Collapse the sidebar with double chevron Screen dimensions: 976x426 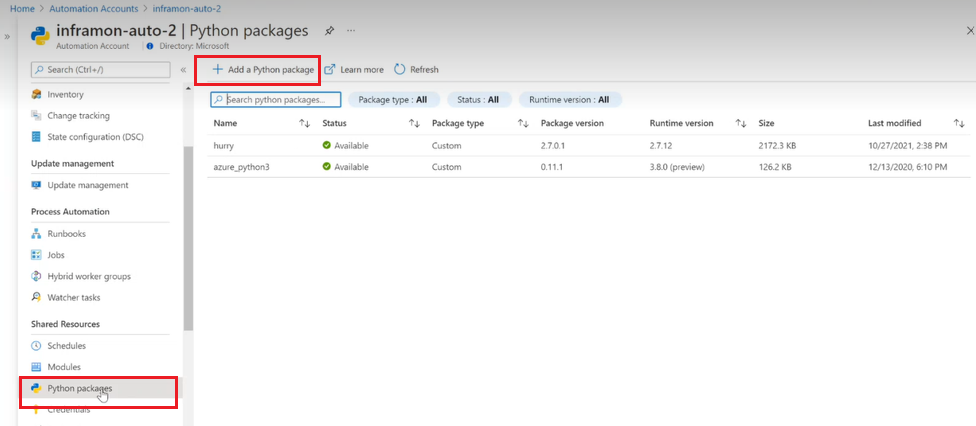pos(183,70)
